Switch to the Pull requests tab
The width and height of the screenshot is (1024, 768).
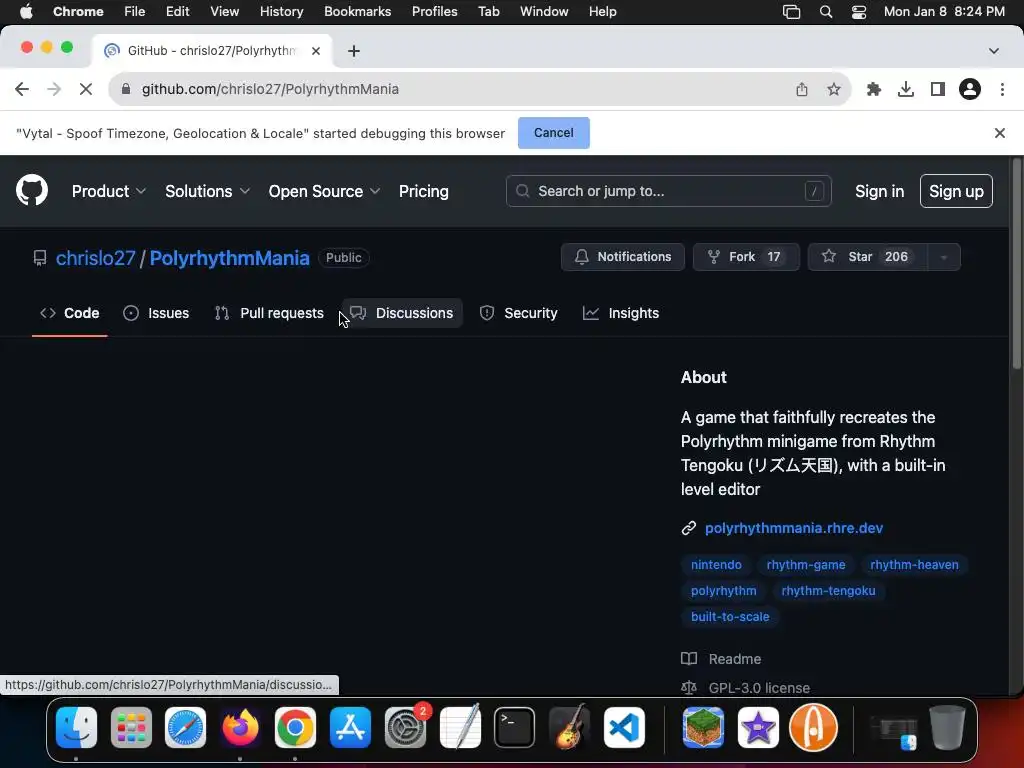[269, 313]
